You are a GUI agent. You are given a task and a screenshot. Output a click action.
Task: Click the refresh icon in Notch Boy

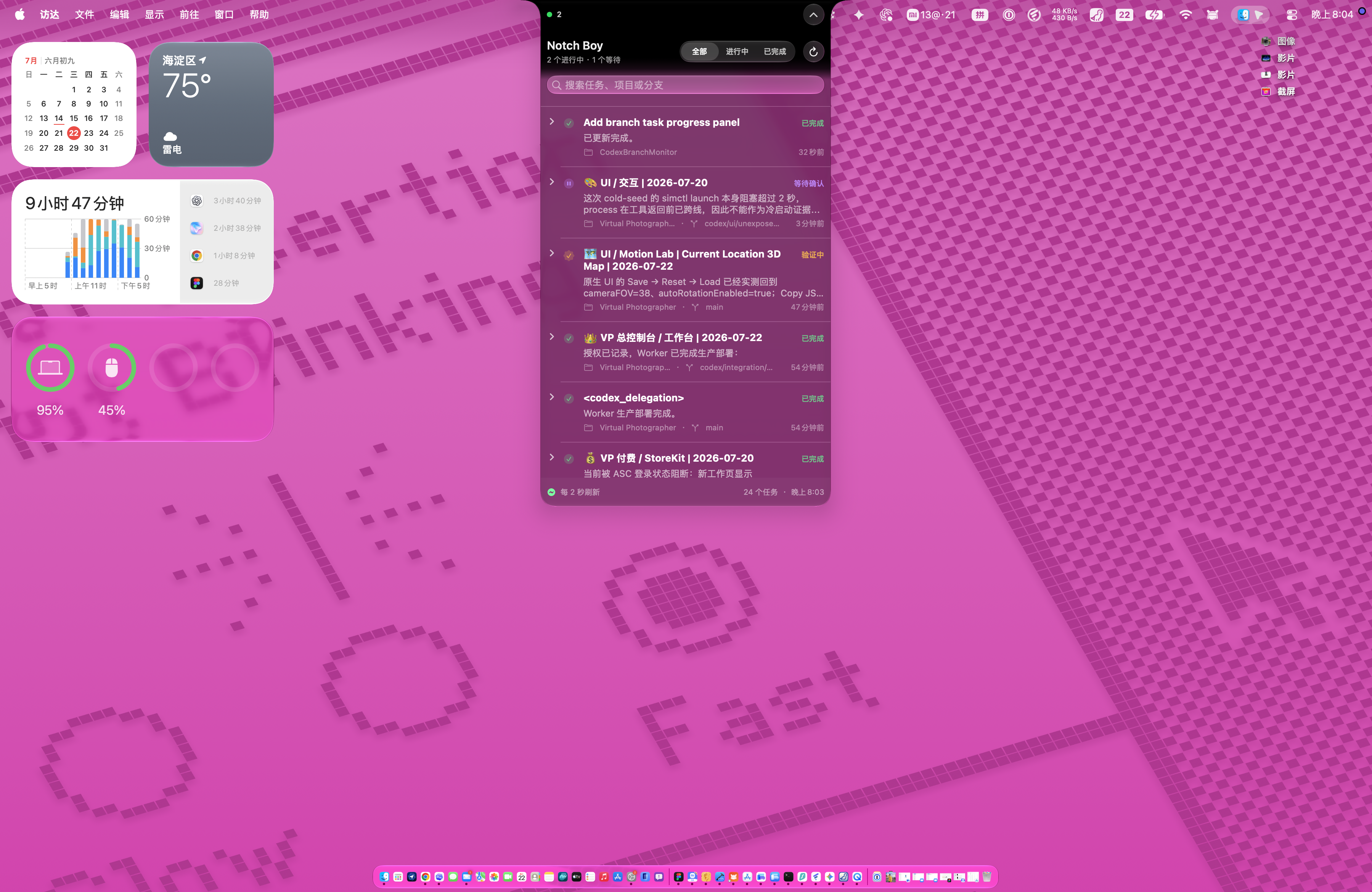click(813, 52)
